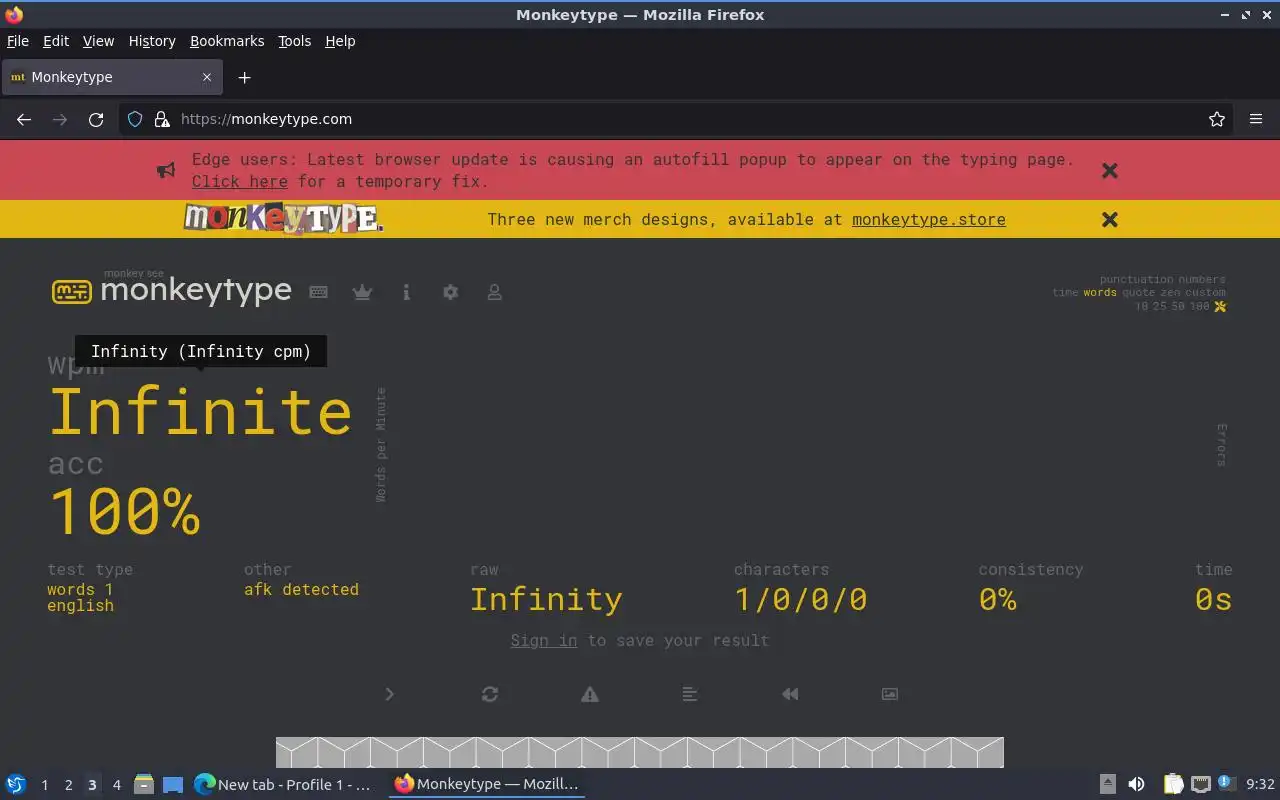
Task: Select the words test mode
Action: pos(1100,293)
